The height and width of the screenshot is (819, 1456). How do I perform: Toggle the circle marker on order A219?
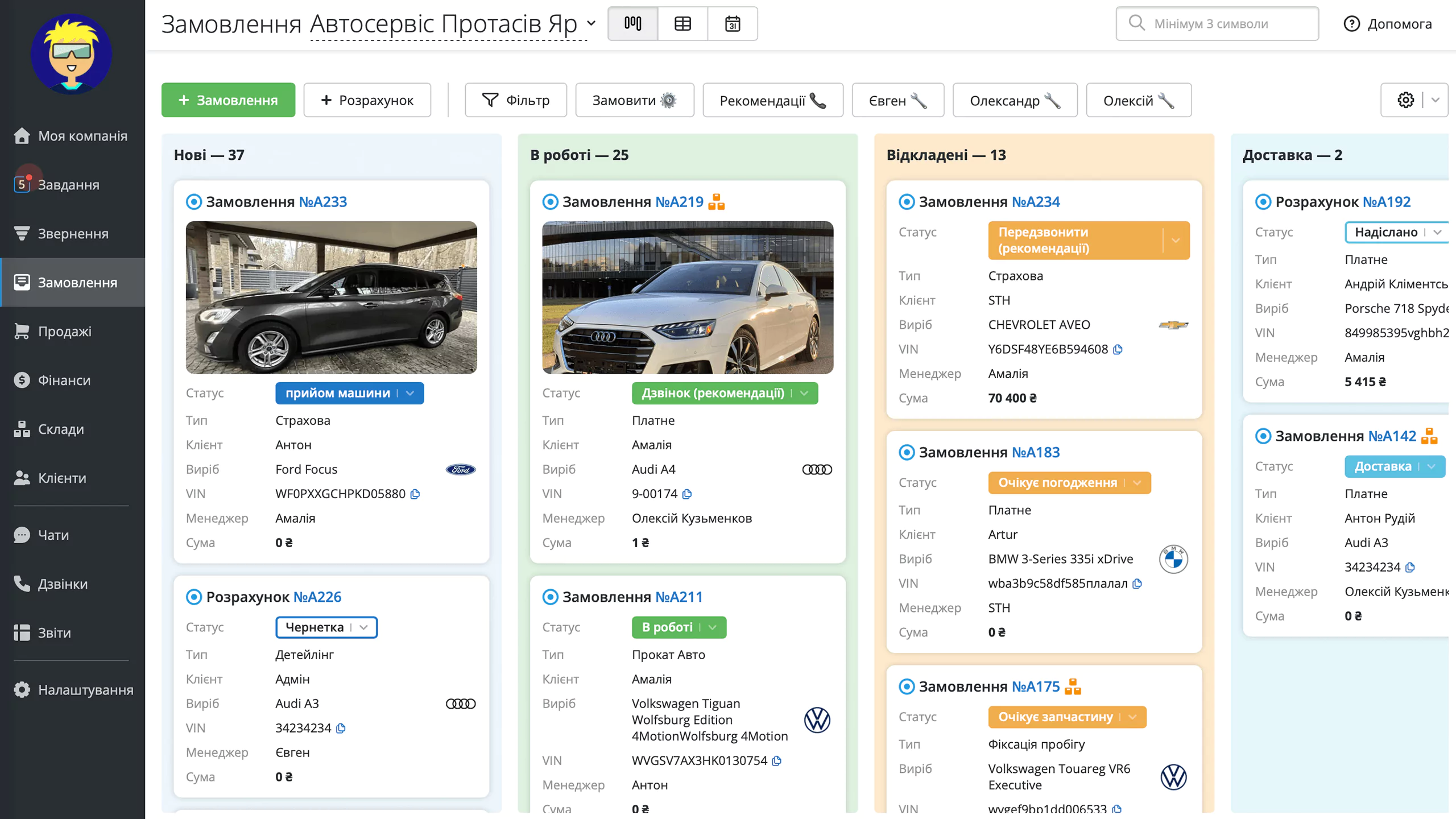(550, 202)
